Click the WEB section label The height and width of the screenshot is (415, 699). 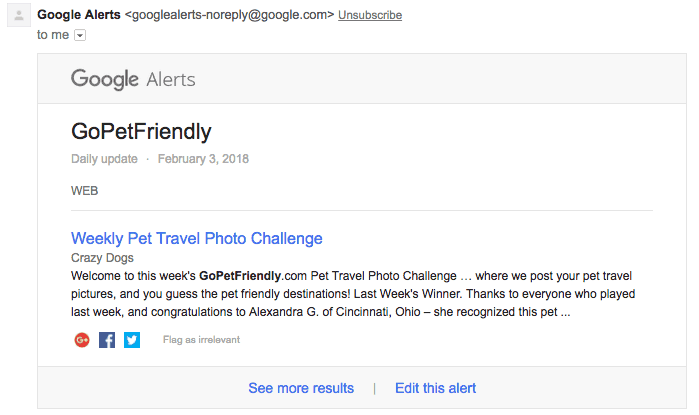[x=84, y=191]
